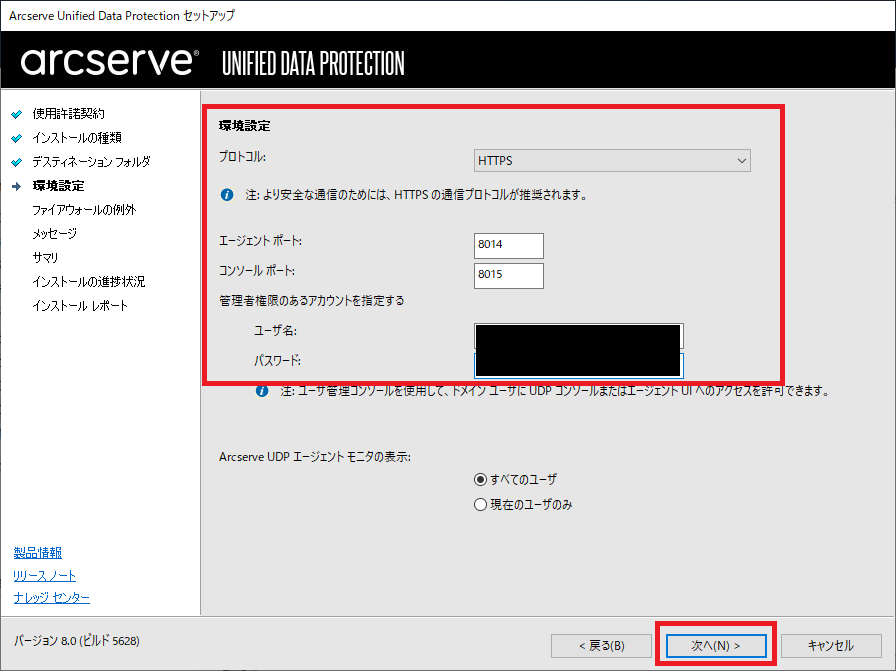
Task: Click the info icon beside HTTPS protocol note
Action: pyautogui.click(x=227, y=195)
